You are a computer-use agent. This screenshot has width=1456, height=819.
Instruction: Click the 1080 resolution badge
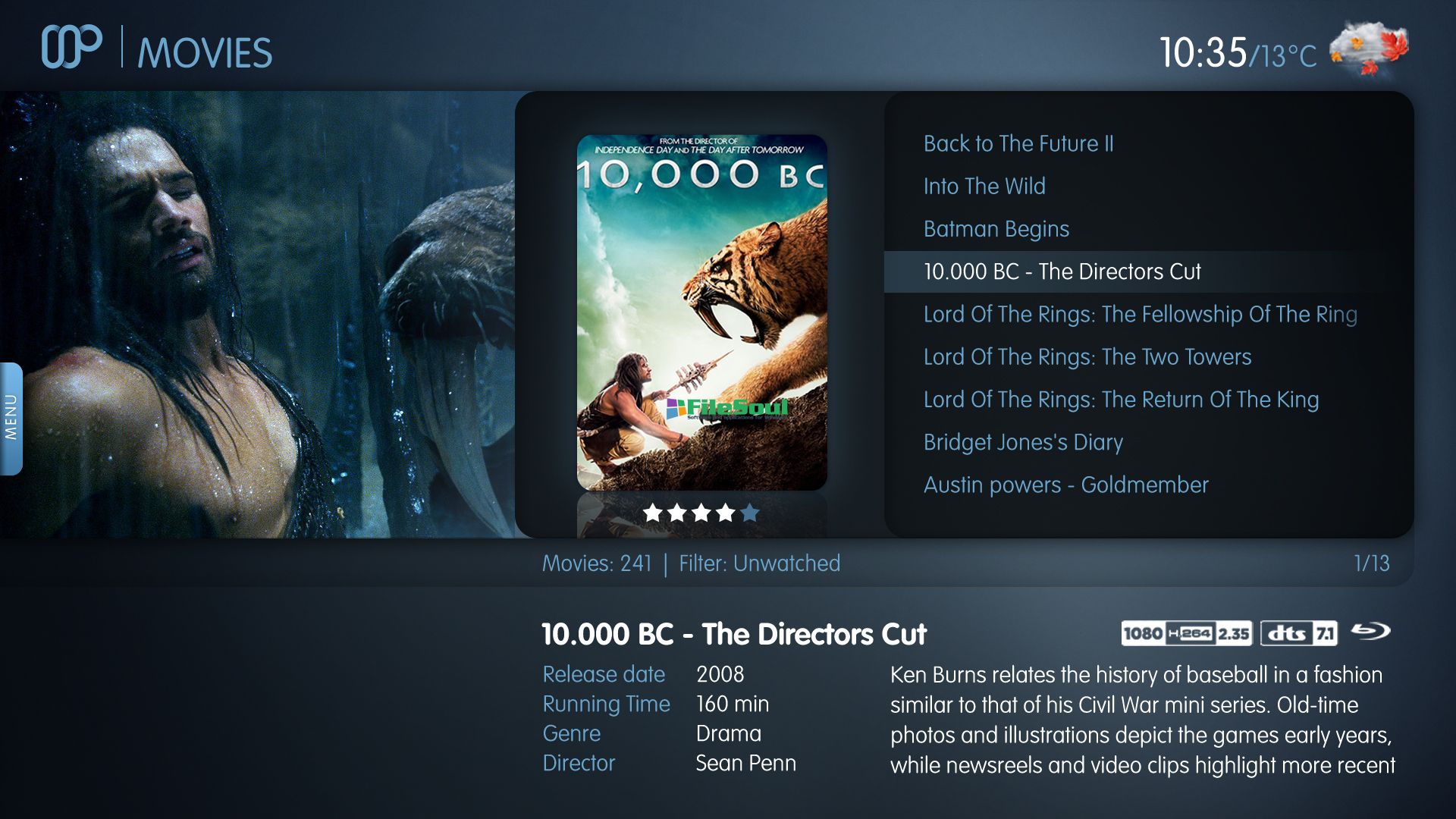[x=1143, y=633]
